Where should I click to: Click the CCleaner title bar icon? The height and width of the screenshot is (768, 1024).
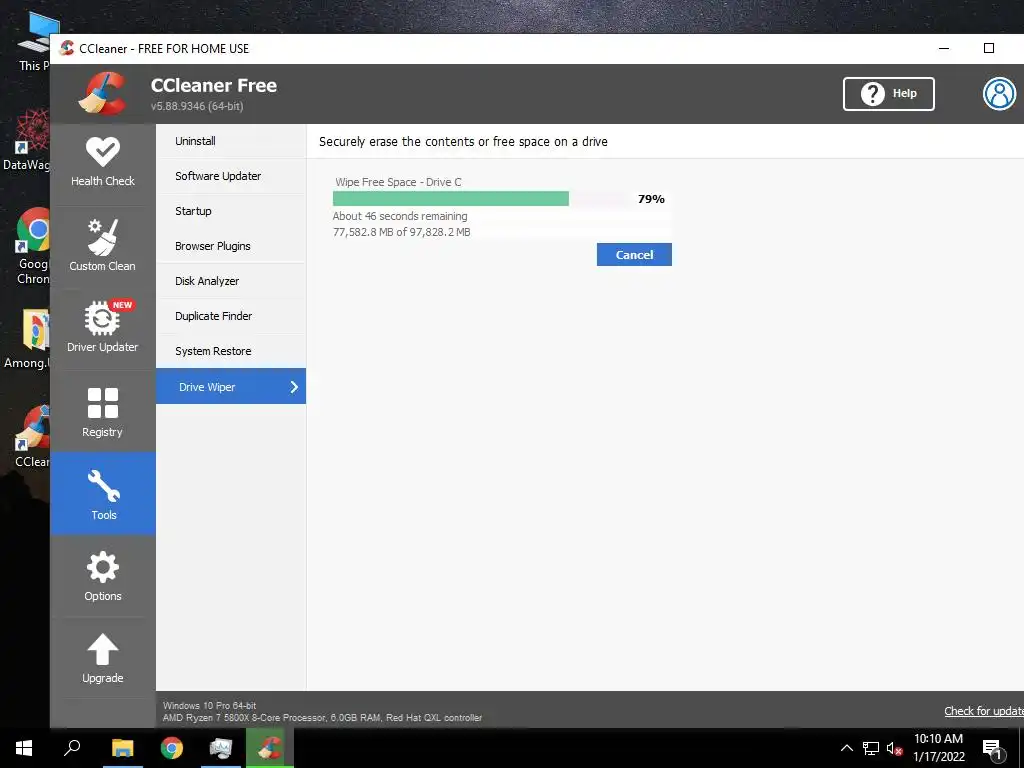(x=66, y=48)
